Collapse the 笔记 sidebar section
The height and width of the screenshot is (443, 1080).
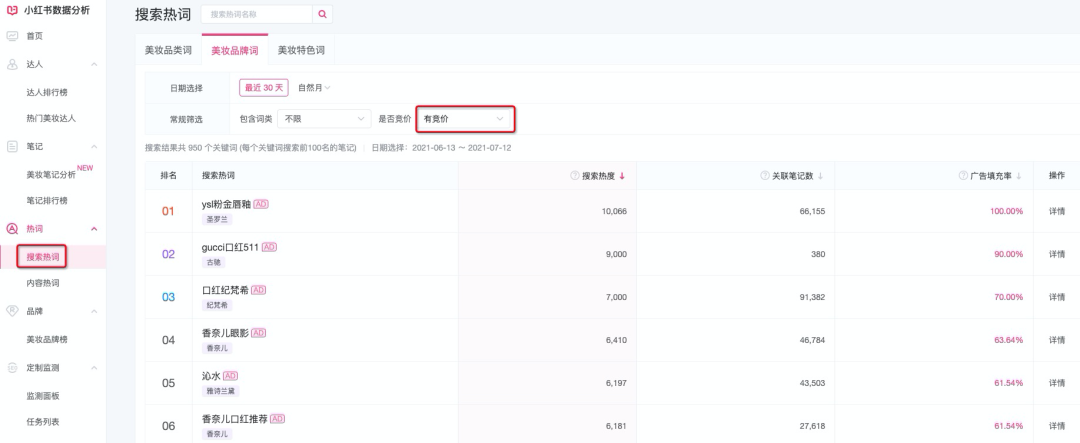point(94,146)
